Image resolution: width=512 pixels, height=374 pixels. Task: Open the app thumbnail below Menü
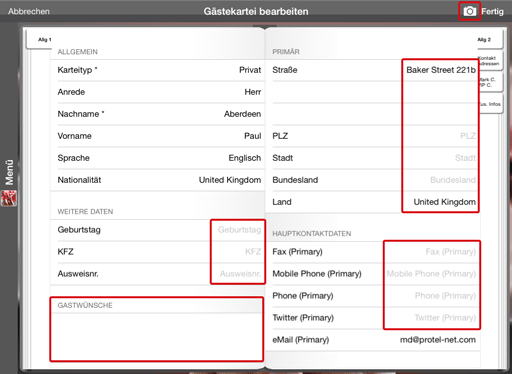point(9,198)
